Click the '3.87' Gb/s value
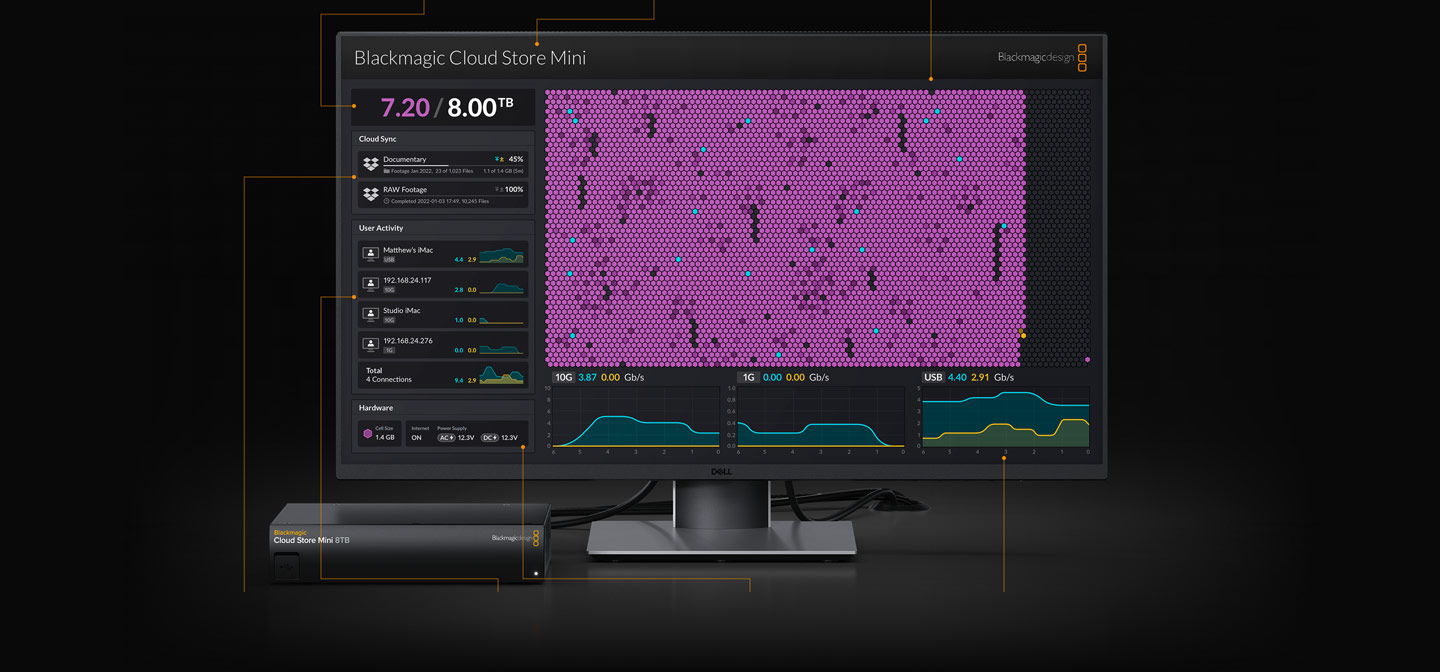The width and height of the screenshot is (1440, 672). (x=587, y=378)
